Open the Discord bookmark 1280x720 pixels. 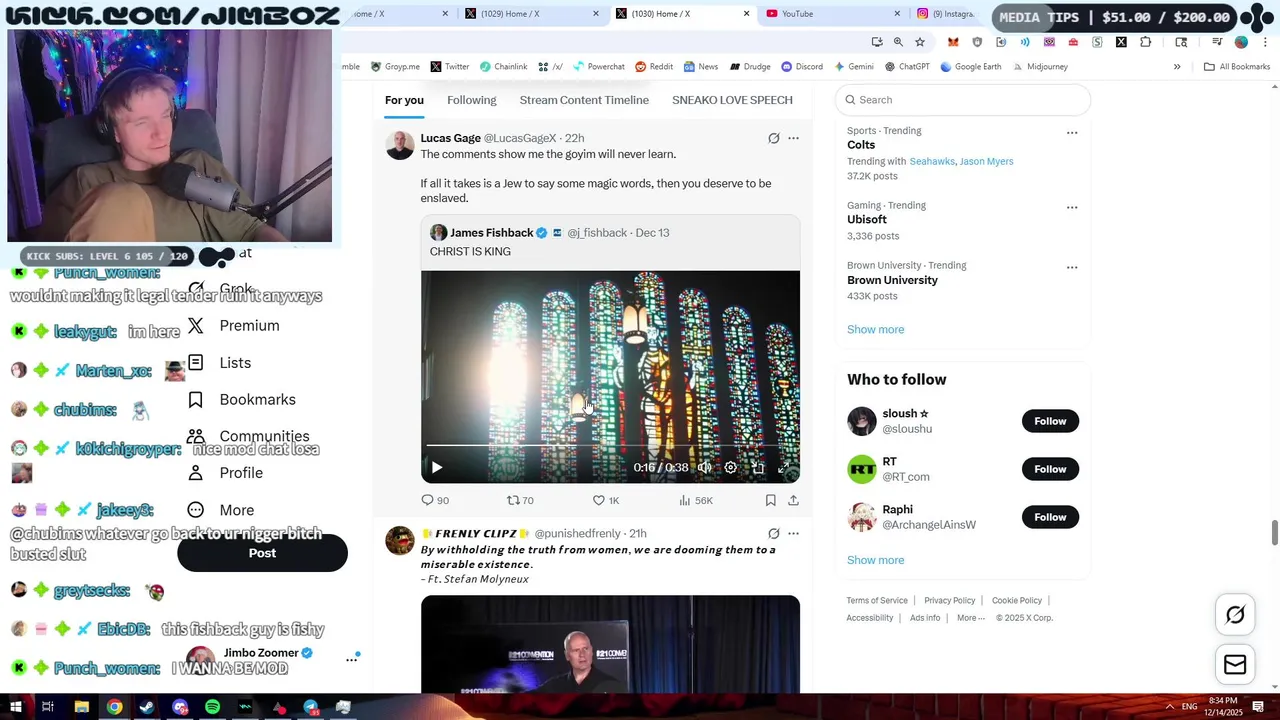point(802,67)
